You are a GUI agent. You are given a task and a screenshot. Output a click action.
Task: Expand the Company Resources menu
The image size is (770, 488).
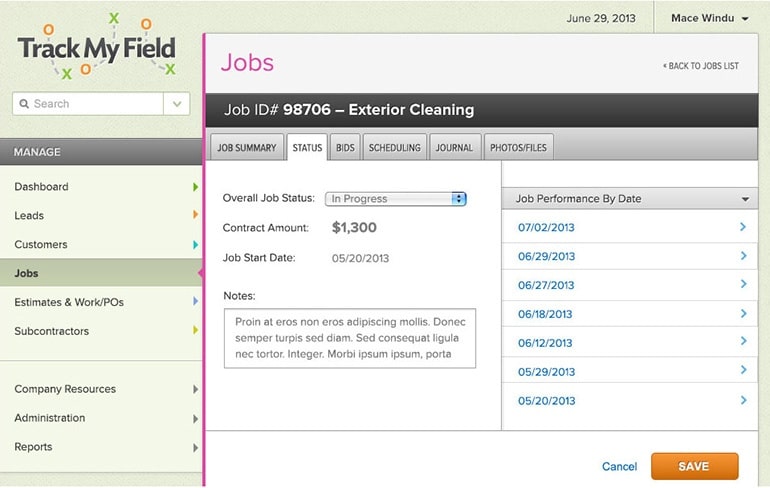[x=195, y=389]
